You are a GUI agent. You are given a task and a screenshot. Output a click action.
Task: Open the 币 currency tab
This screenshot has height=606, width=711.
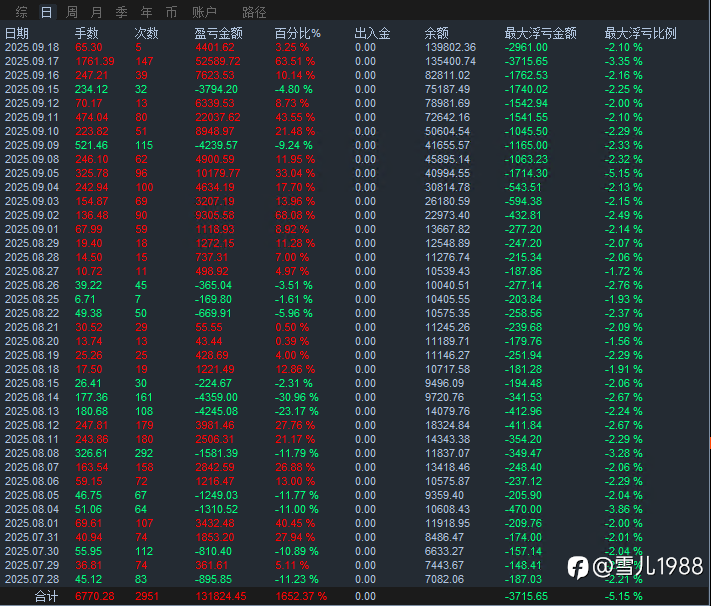coord(171,12)
